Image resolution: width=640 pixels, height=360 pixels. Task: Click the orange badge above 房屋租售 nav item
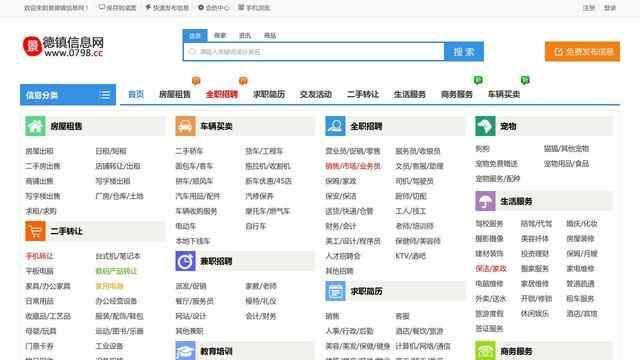pyautogui.click(x=196, y=81)
